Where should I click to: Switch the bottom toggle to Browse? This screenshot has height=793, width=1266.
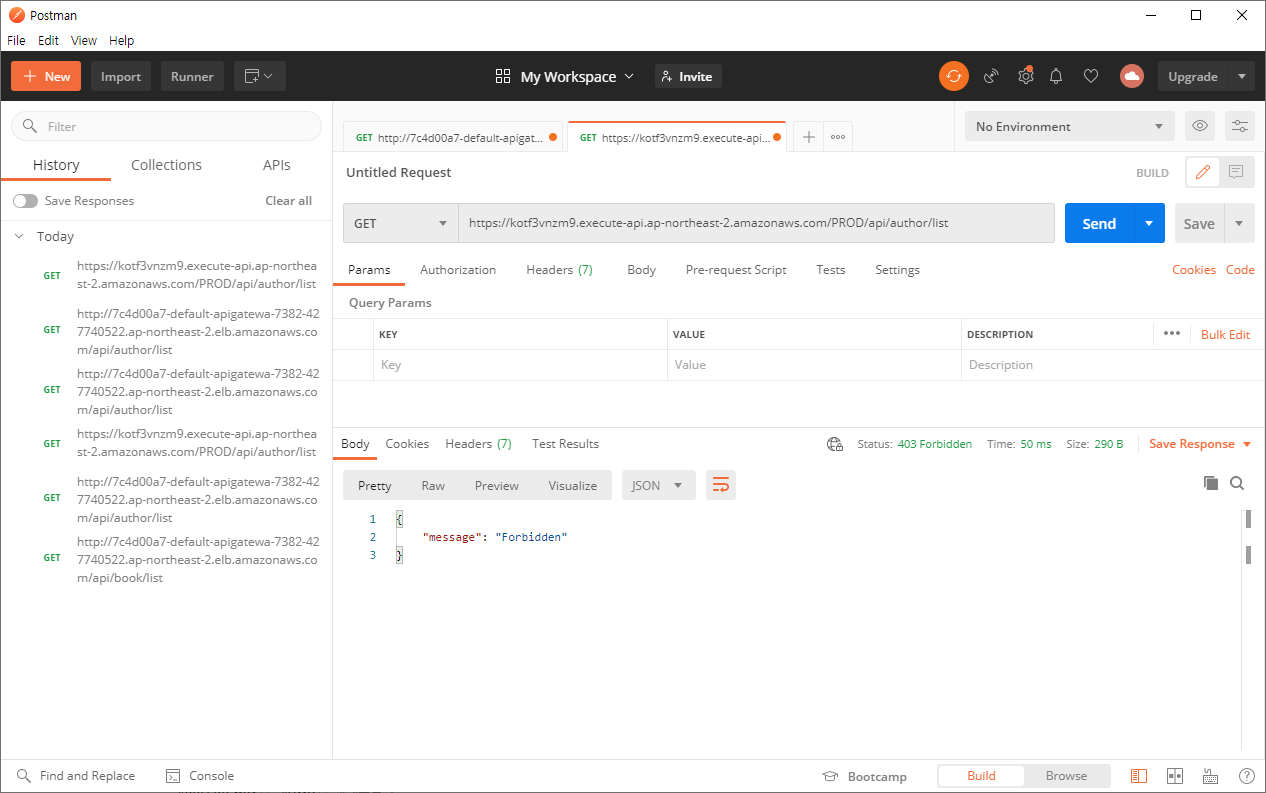coord(1066,776)
